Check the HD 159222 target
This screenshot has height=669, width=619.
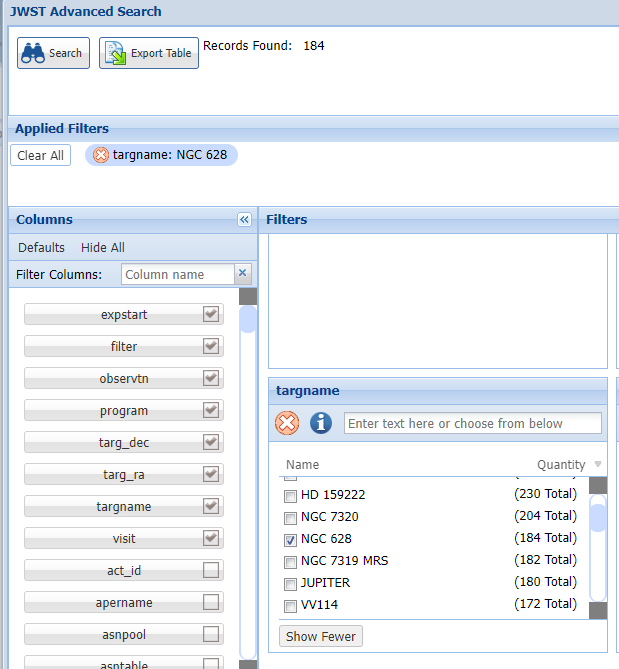pyautogui.click(x=291, y=496)
